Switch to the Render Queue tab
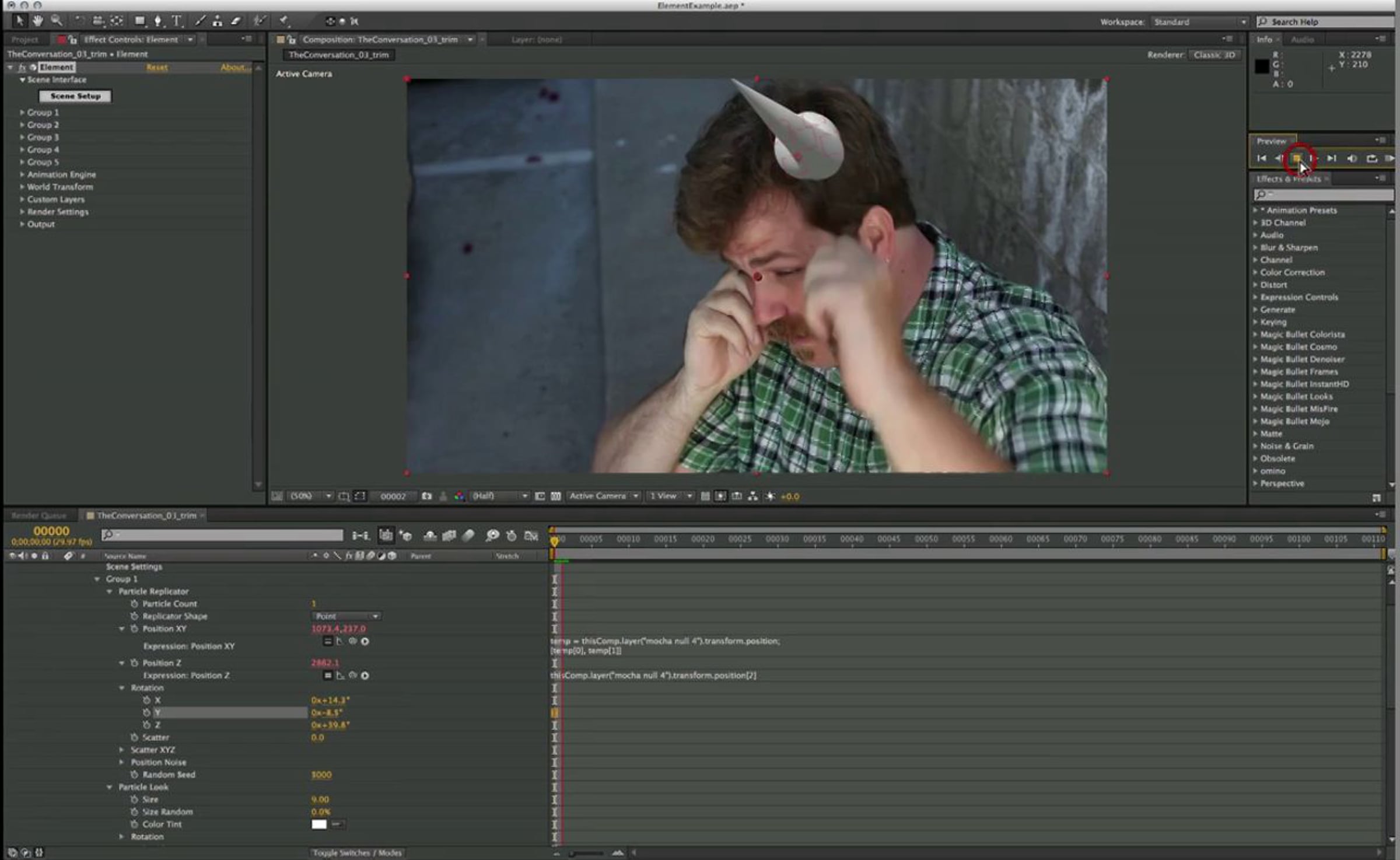The height and width of the screenshot is (860, 1400). (x=38, y=515)
